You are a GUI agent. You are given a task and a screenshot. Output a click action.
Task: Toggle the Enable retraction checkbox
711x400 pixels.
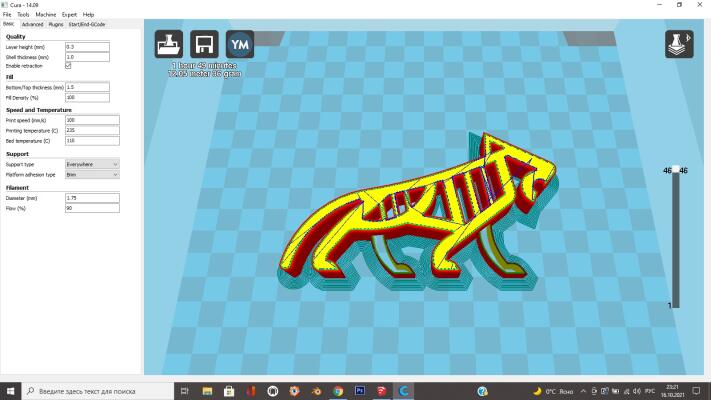click(68, 66)
